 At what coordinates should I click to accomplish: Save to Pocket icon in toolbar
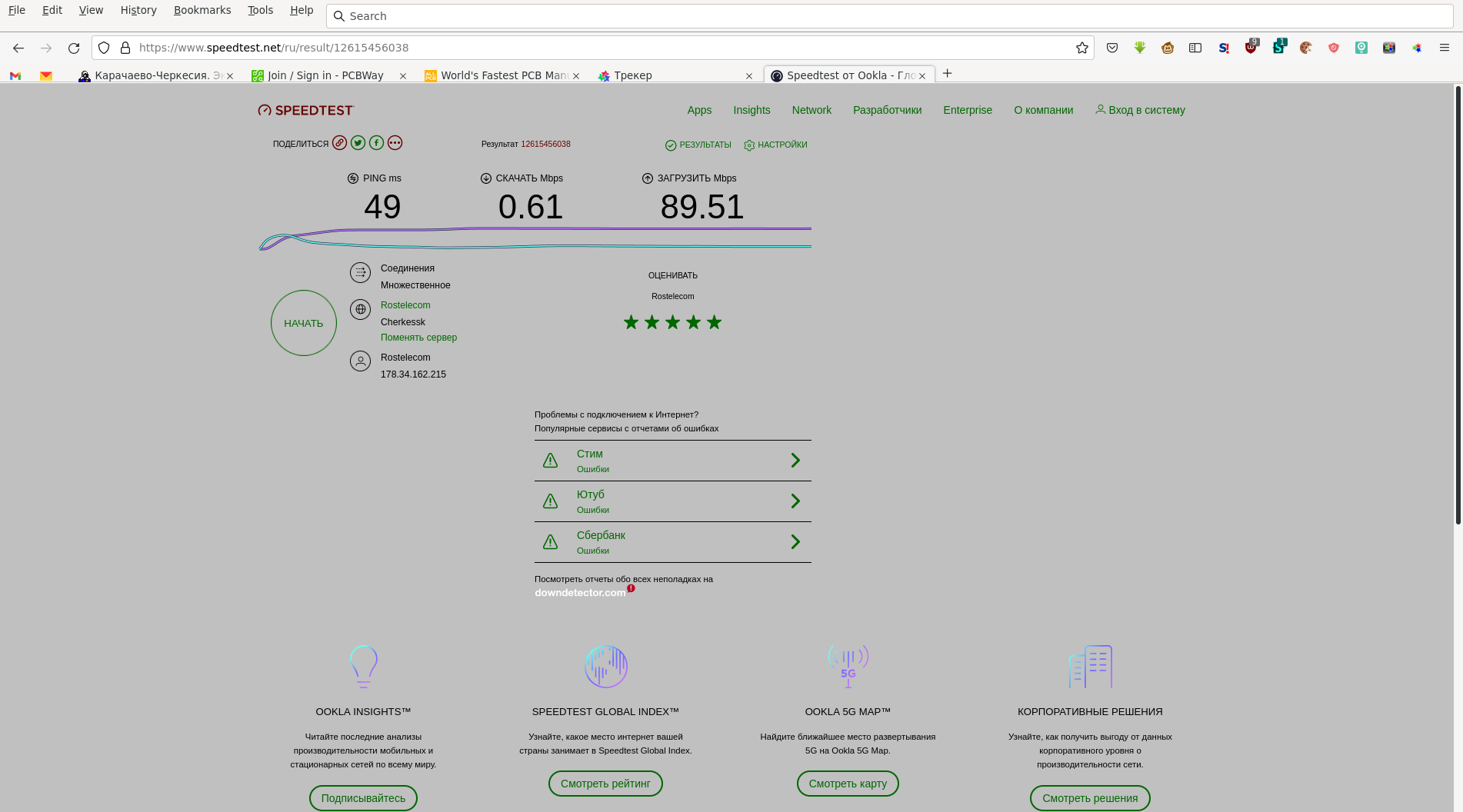[x=1112, y=48]
